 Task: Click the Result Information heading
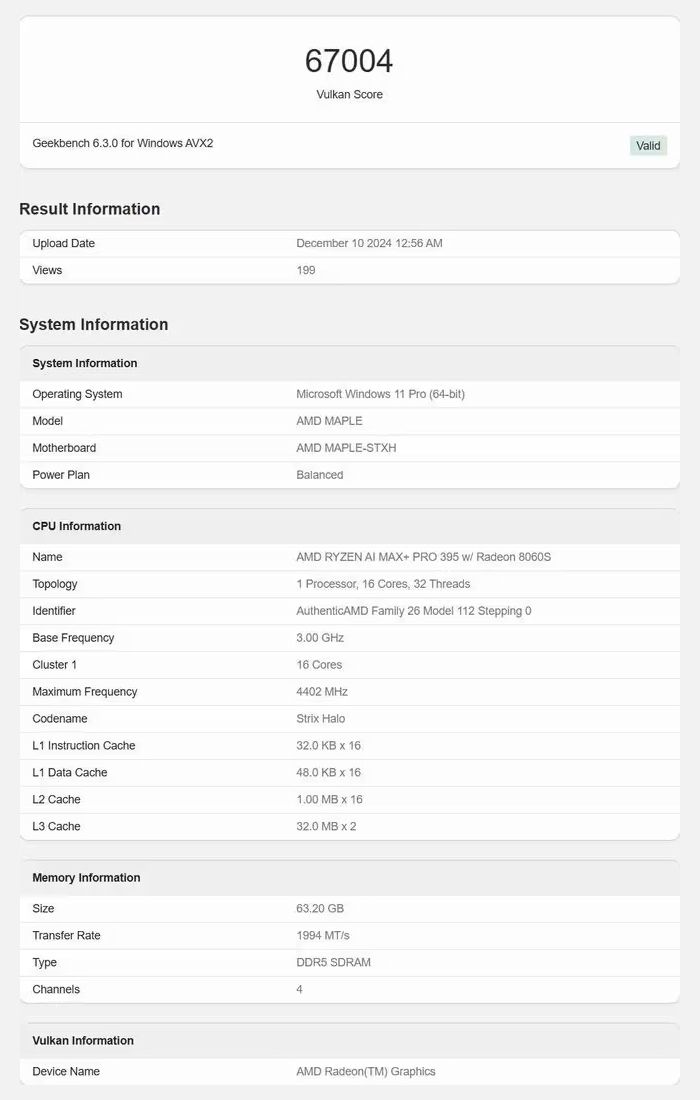[90, 209]
